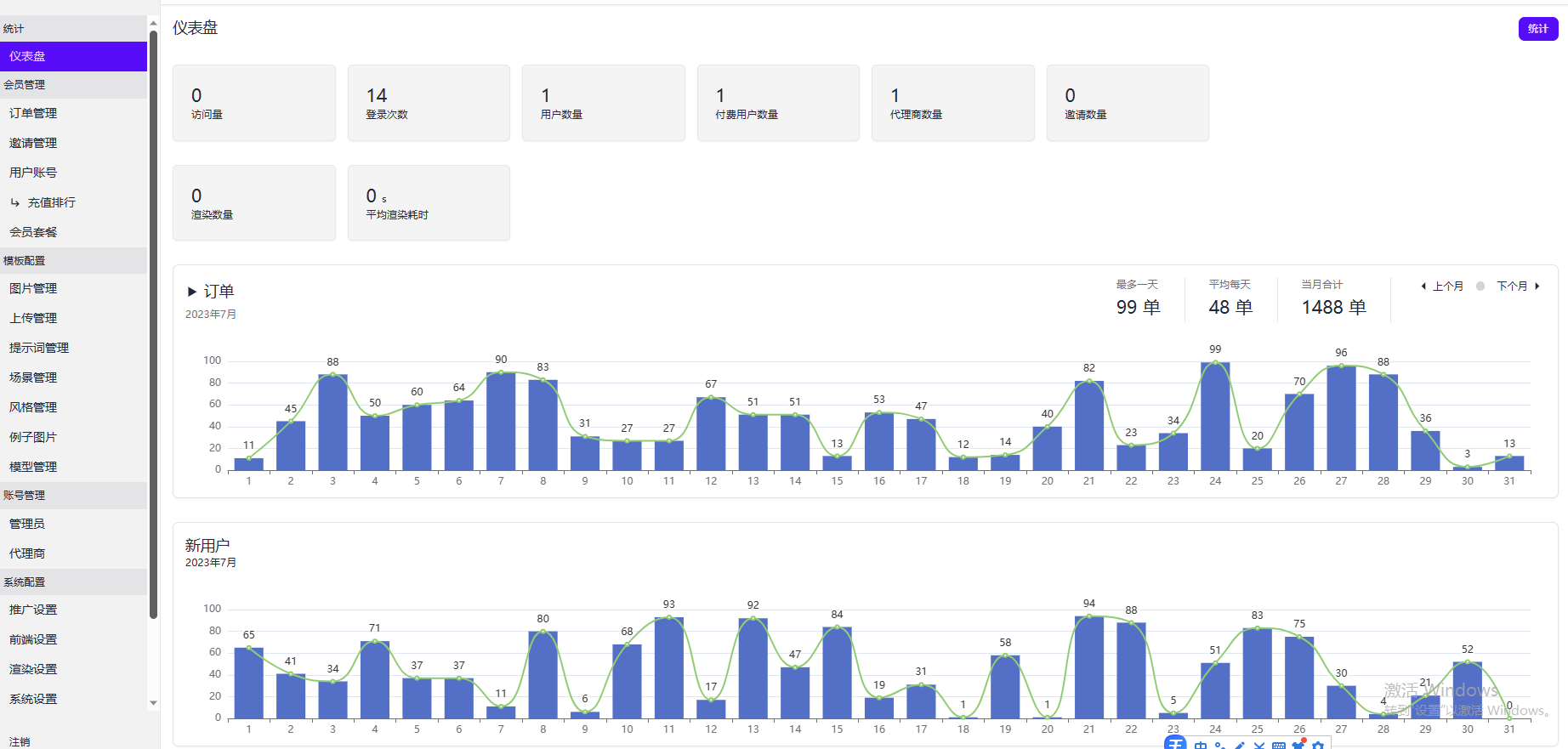
Task: Click the sidebar vertical scrollbar thumb
Action: (153, 323)
